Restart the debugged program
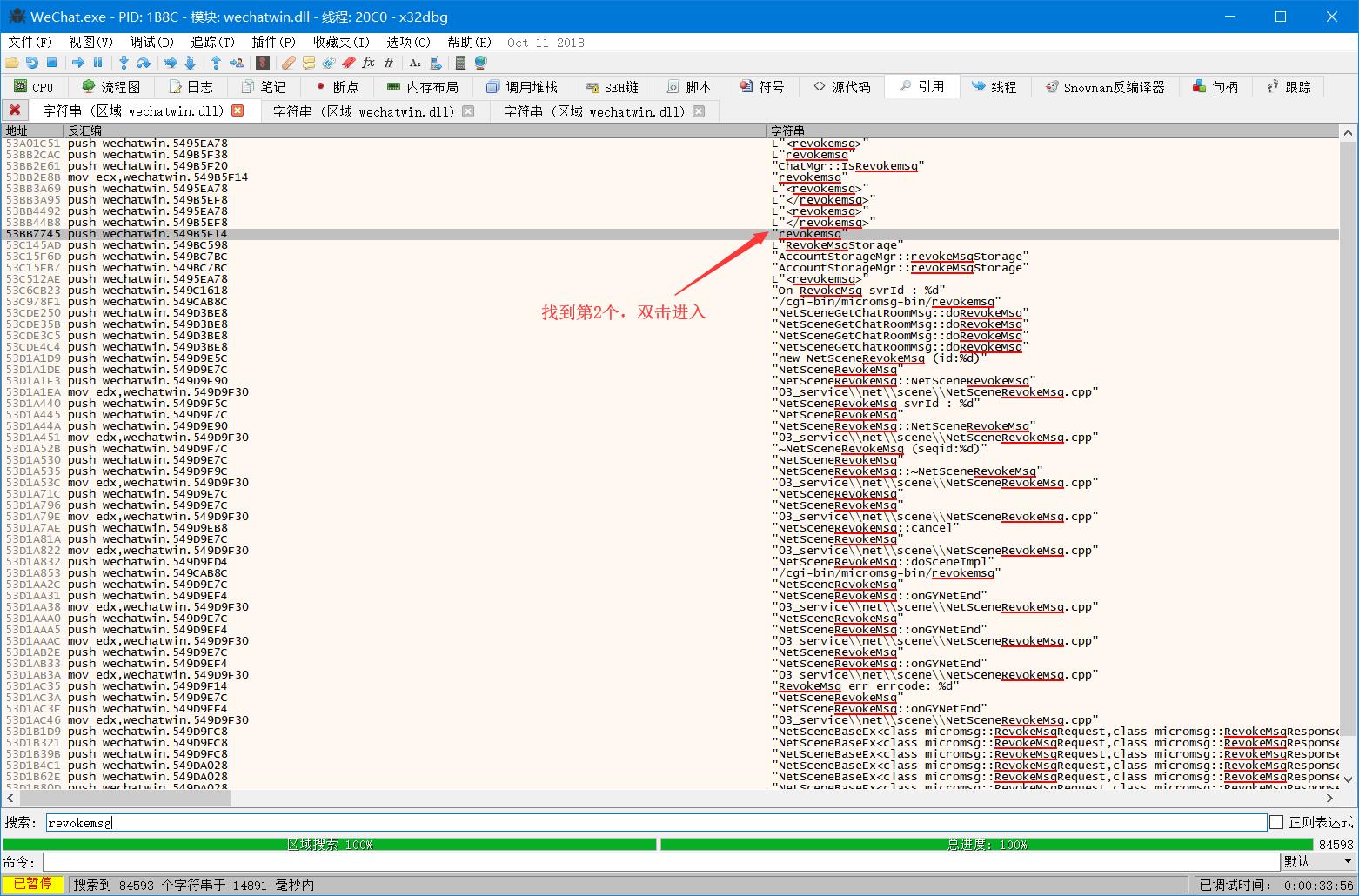 point(31,63)
